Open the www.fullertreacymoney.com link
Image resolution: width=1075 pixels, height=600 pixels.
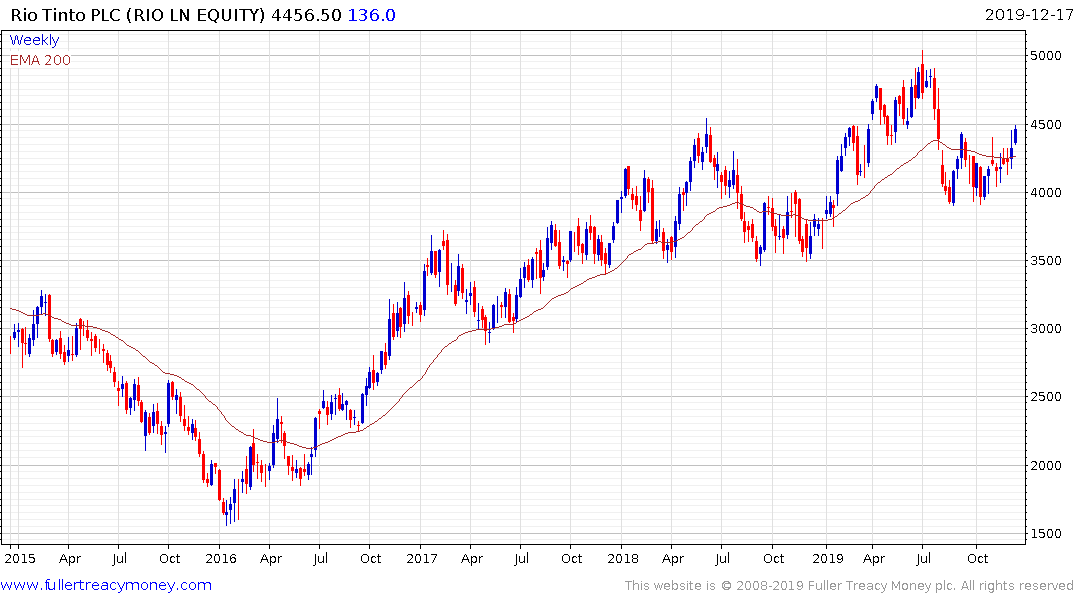coord(106,585)
